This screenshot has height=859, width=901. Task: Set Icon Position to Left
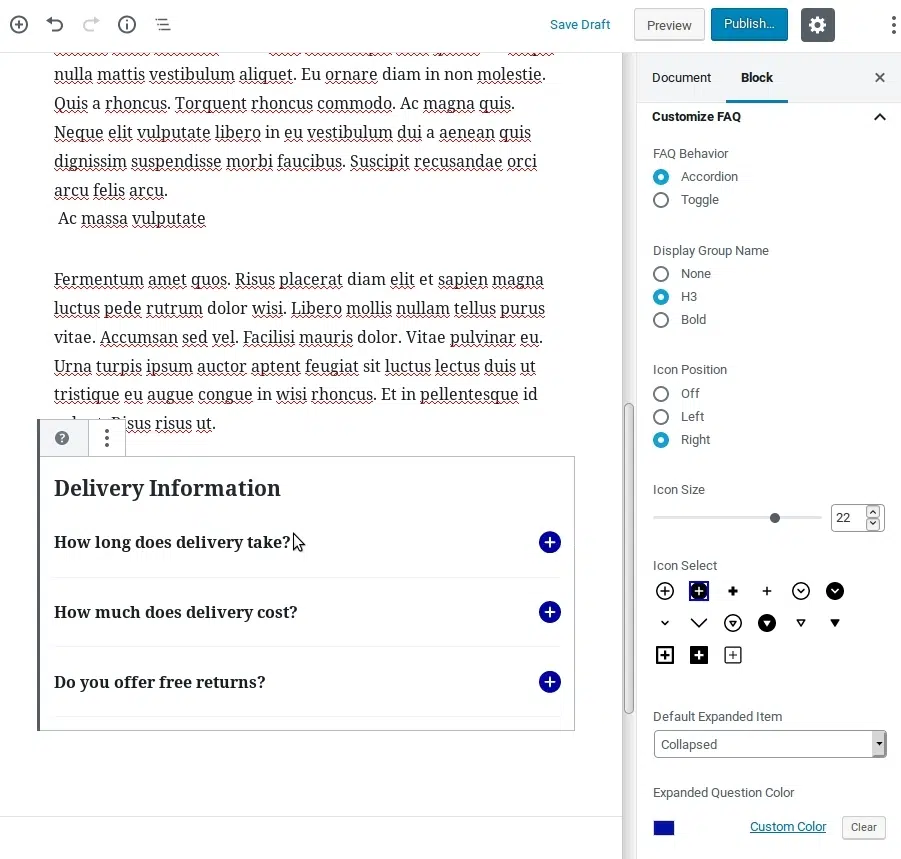pyautogui.click(x=660, y=417)
